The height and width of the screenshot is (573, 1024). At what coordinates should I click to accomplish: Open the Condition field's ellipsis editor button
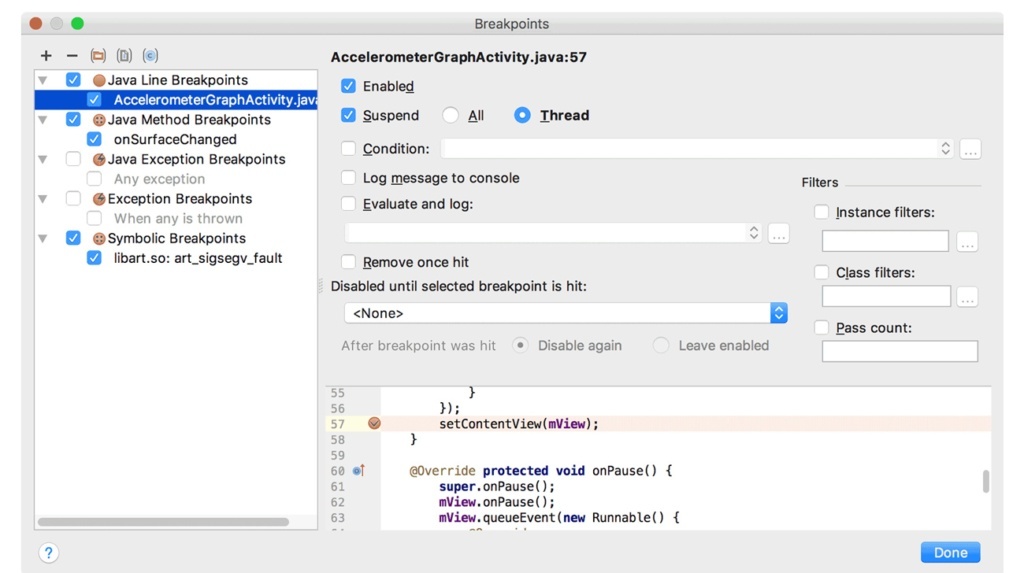(x=970, y=149)
